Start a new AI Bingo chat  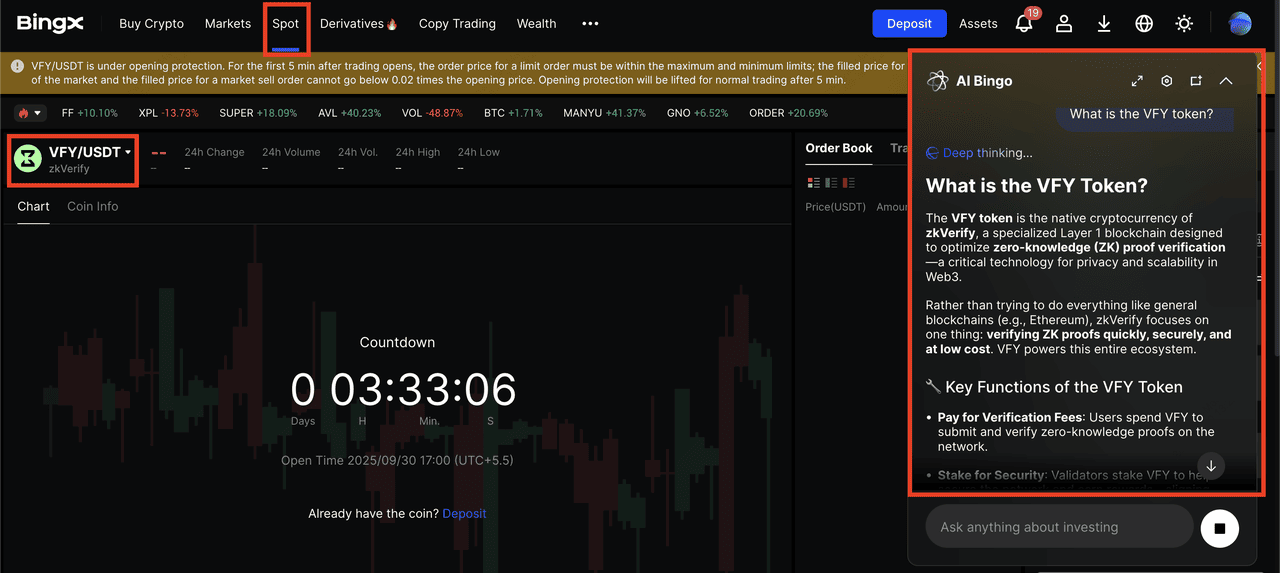point(1196,81)
